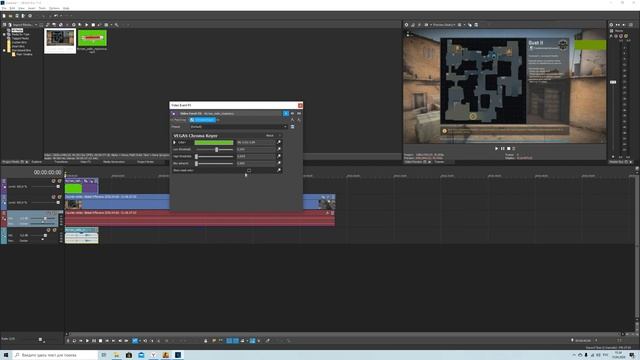Click the About button in Chroma Keyer
The image size is (640, 360).
click(270, 136)
